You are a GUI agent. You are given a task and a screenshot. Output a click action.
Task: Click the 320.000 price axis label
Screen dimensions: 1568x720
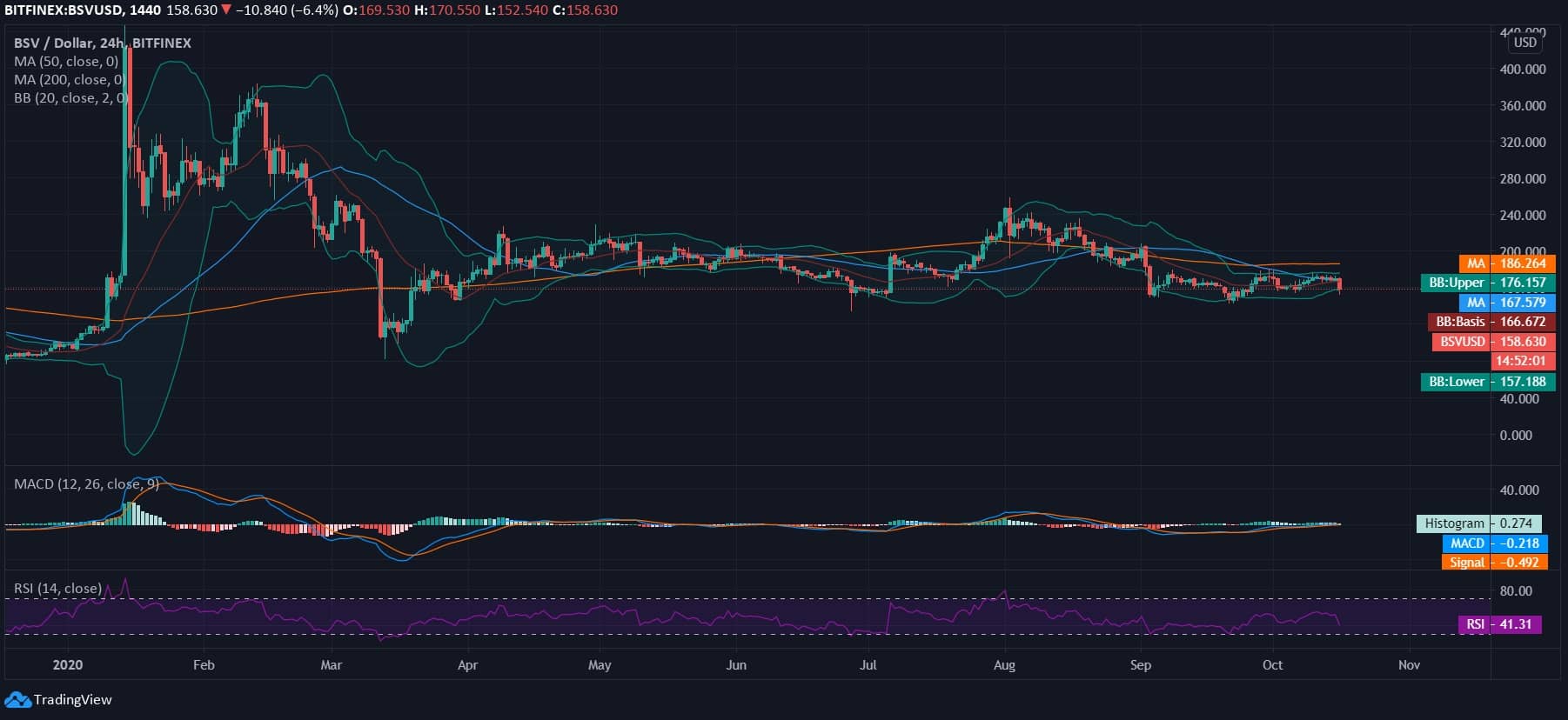1523,143
